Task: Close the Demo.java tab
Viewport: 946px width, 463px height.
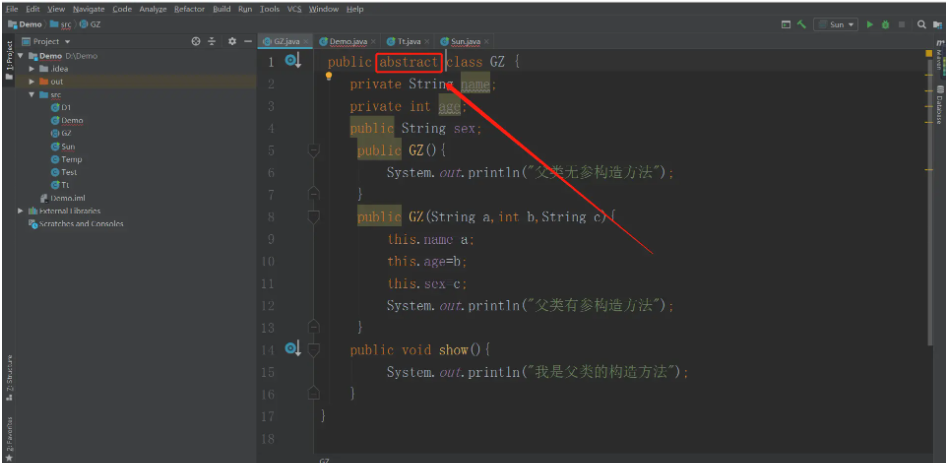Action: (x=373, y=42)
